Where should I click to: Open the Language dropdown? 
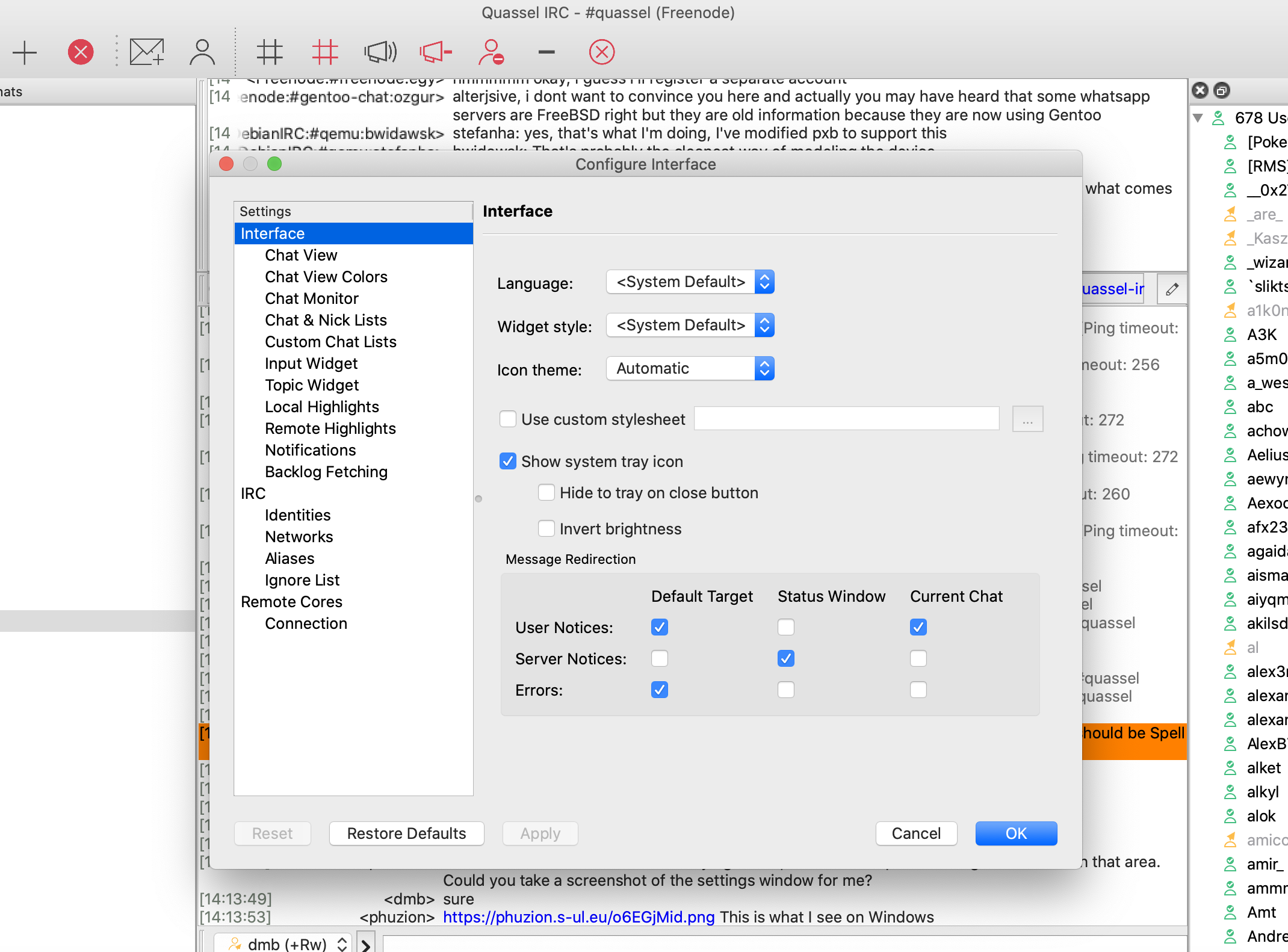[690, 282]
